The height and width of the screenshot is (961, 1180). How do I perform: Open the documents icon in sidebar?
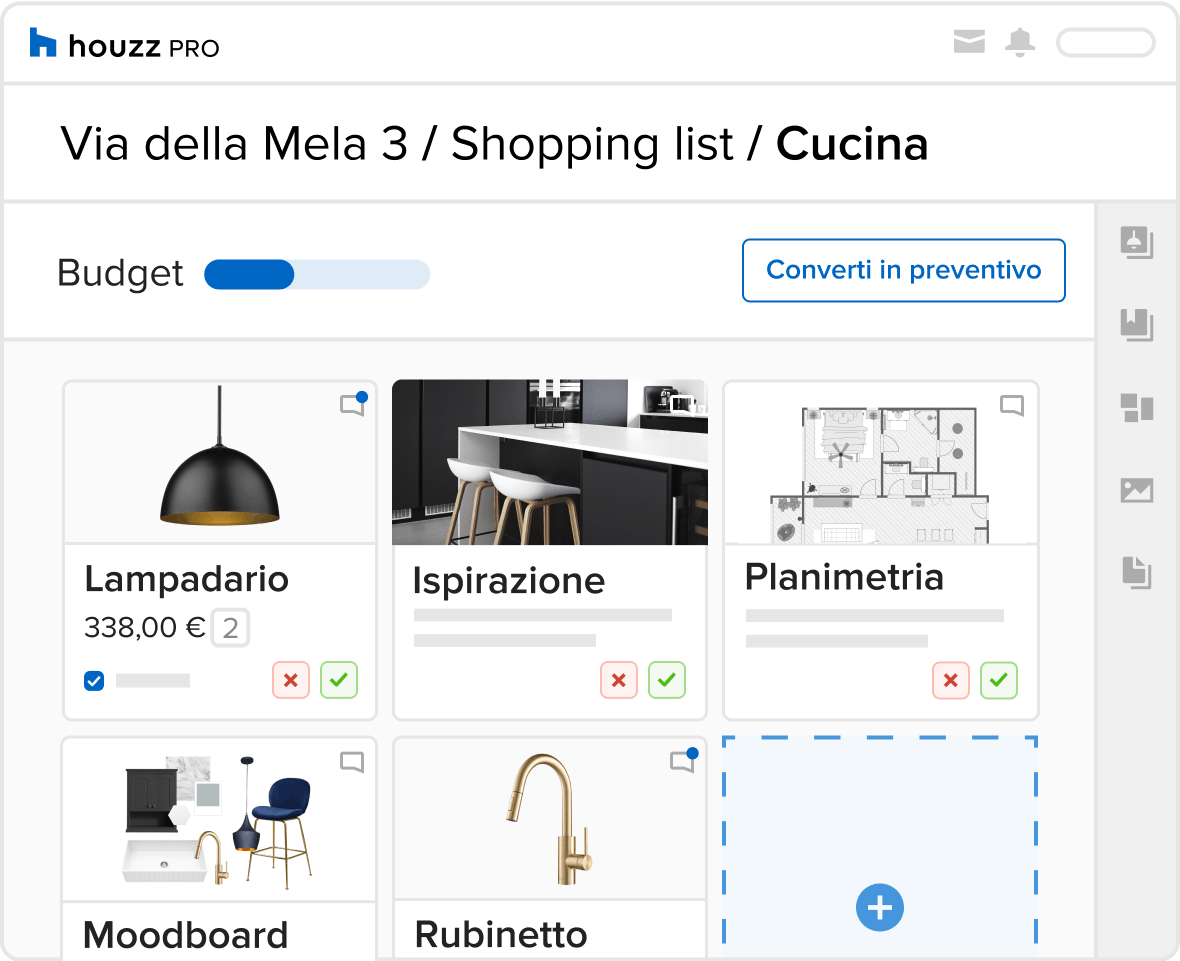point(1136,573)
